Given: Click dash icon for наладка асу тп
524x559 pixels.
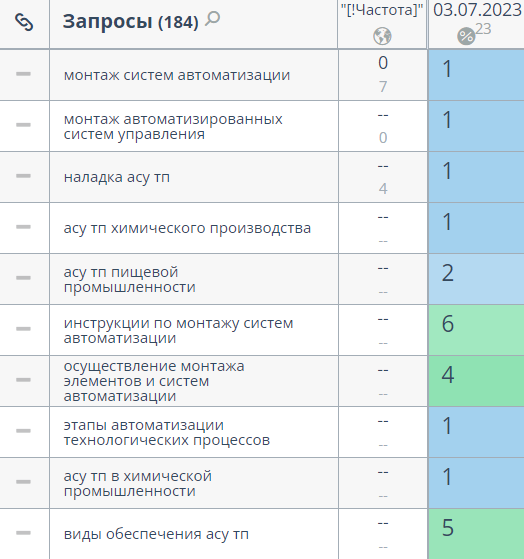Looking at the screenshot, I should coord(23,176).
